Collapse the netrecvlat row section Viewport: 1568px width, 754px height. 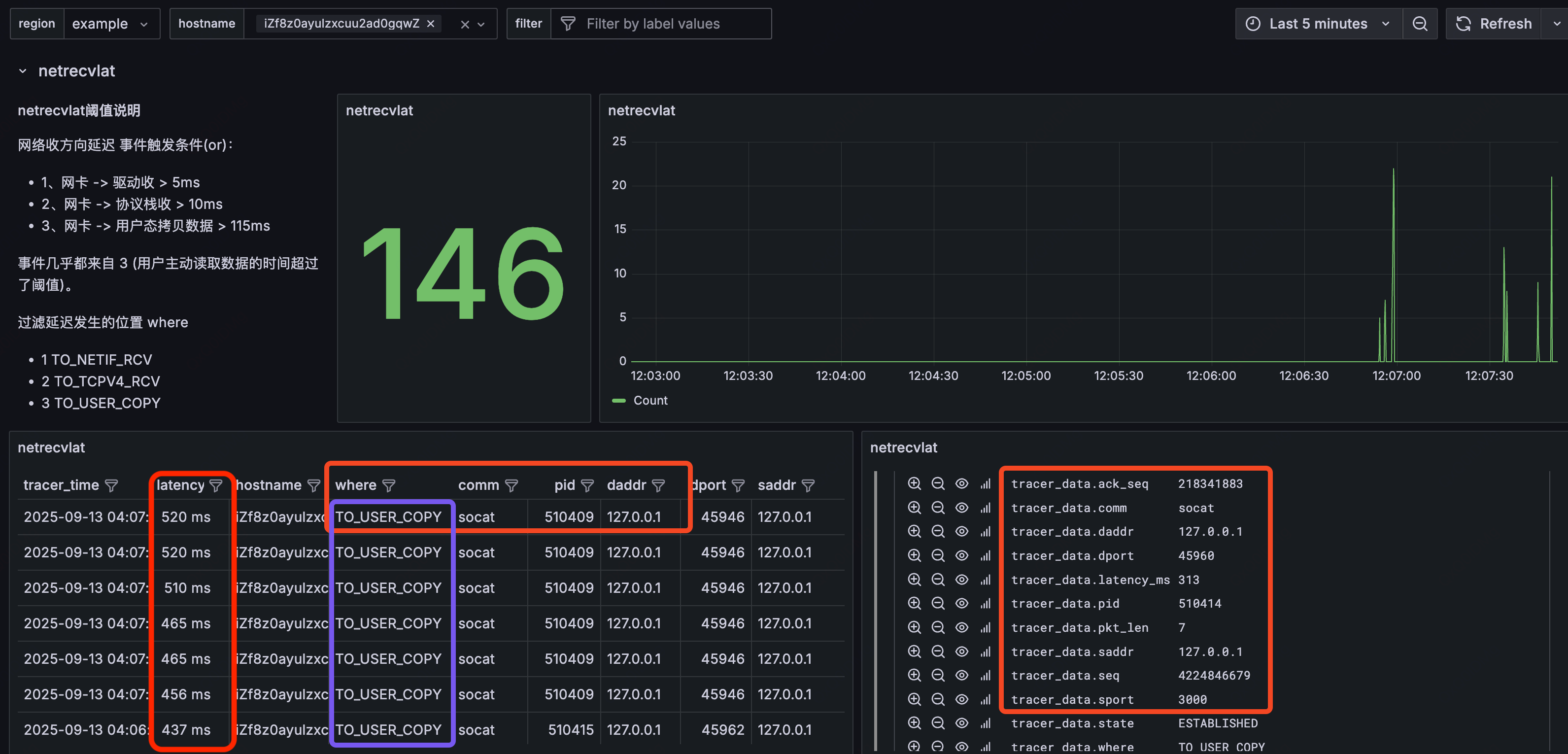(x=23, y=71)
